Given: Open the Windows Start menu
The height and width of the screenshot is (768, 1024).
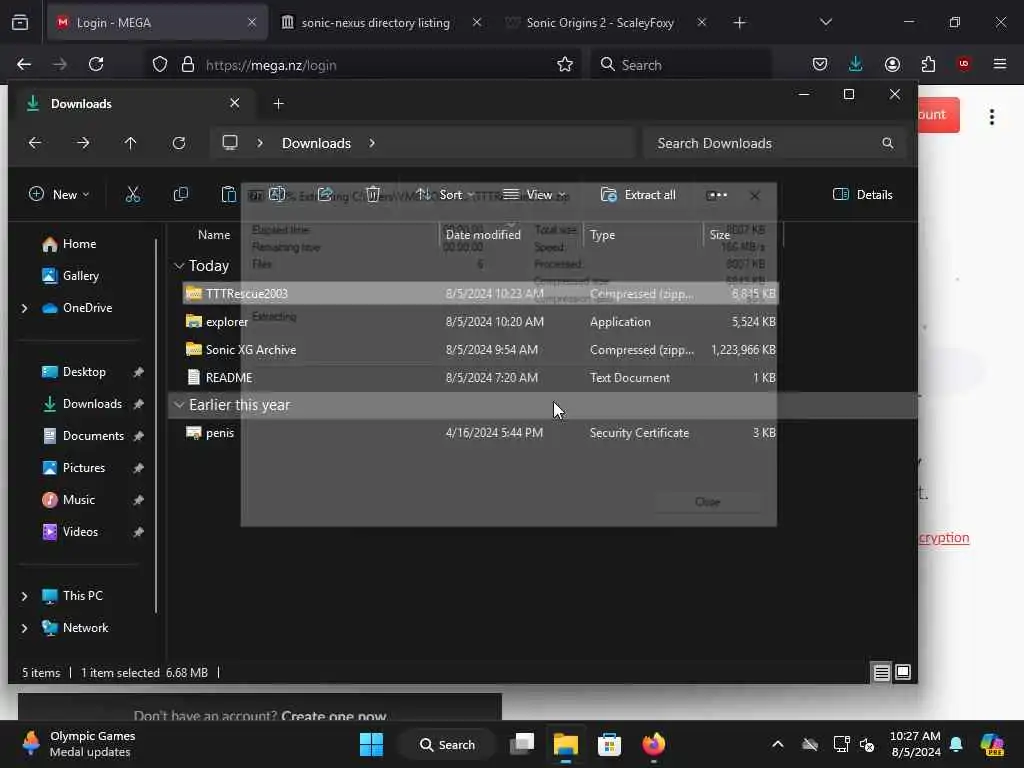Looking at the screenshot, I should 372,744.
